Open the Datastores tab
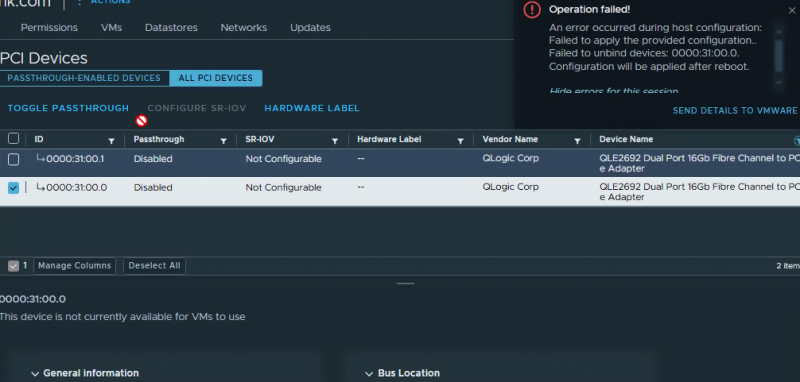The height and width of the screenshot is (382, 800). click(171, 28)
